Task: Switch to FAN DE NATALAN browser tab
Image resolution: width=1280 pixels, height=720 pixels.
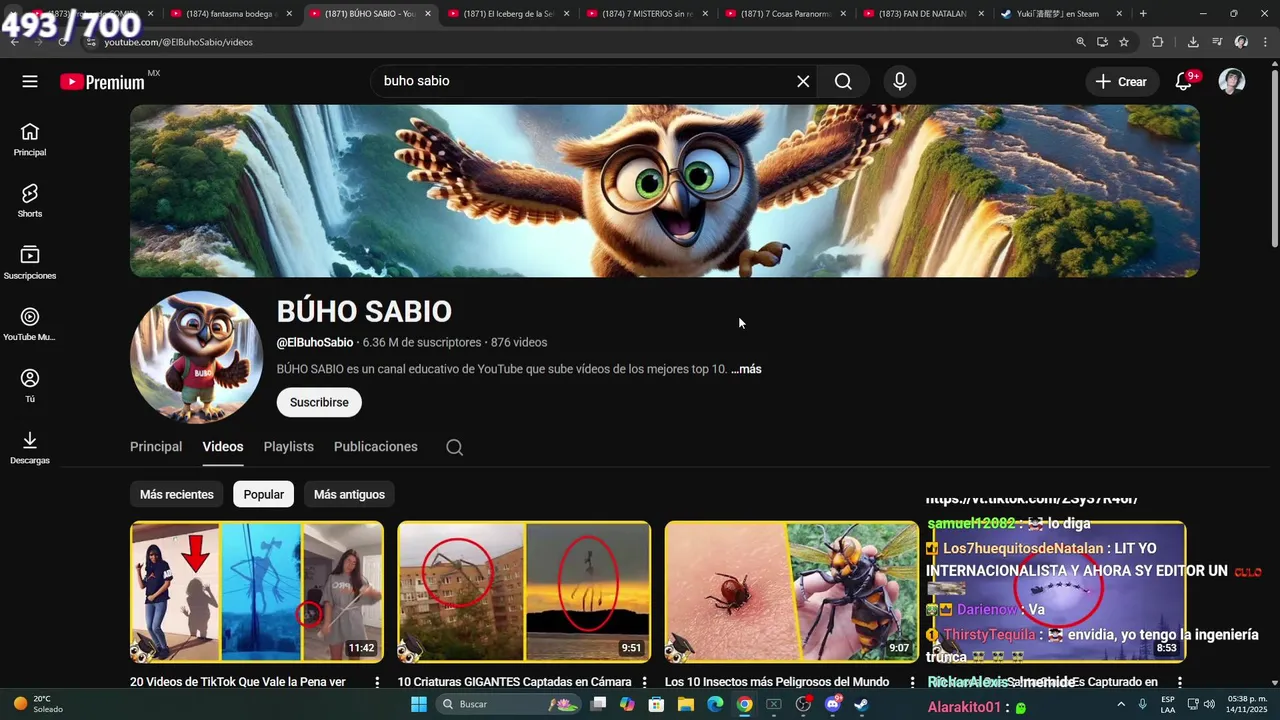Action: pyautogui.click(x=921, y=14)
